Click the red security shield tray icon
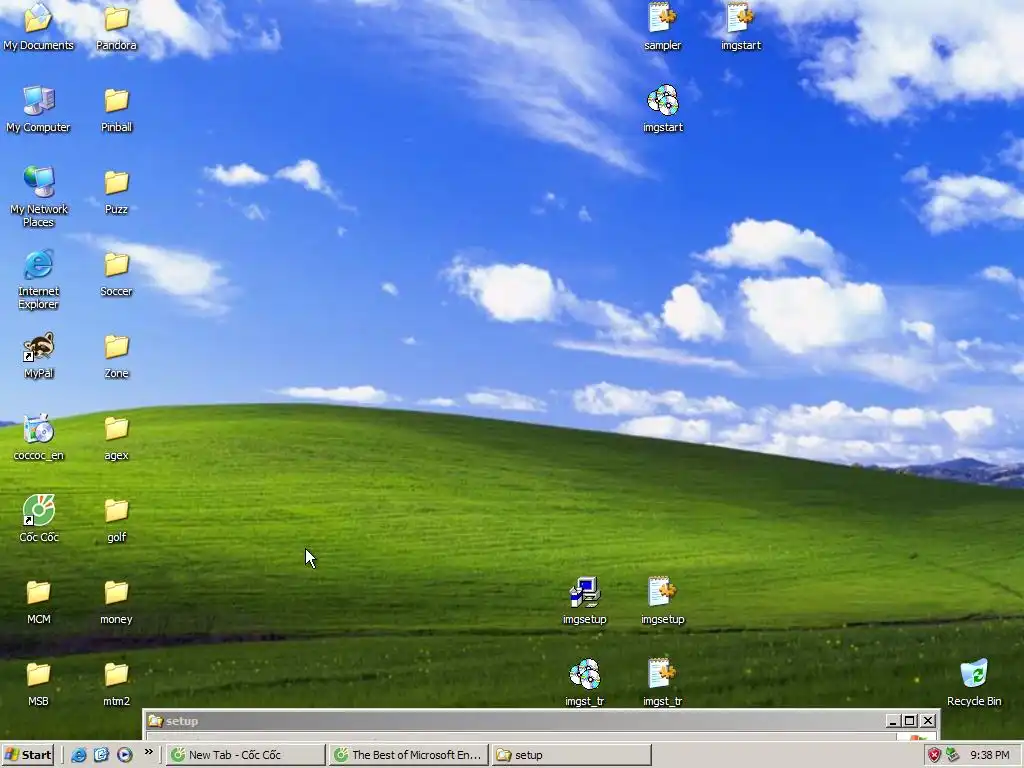This screenshot has height=768, width=1024. [x=935, y=755]
